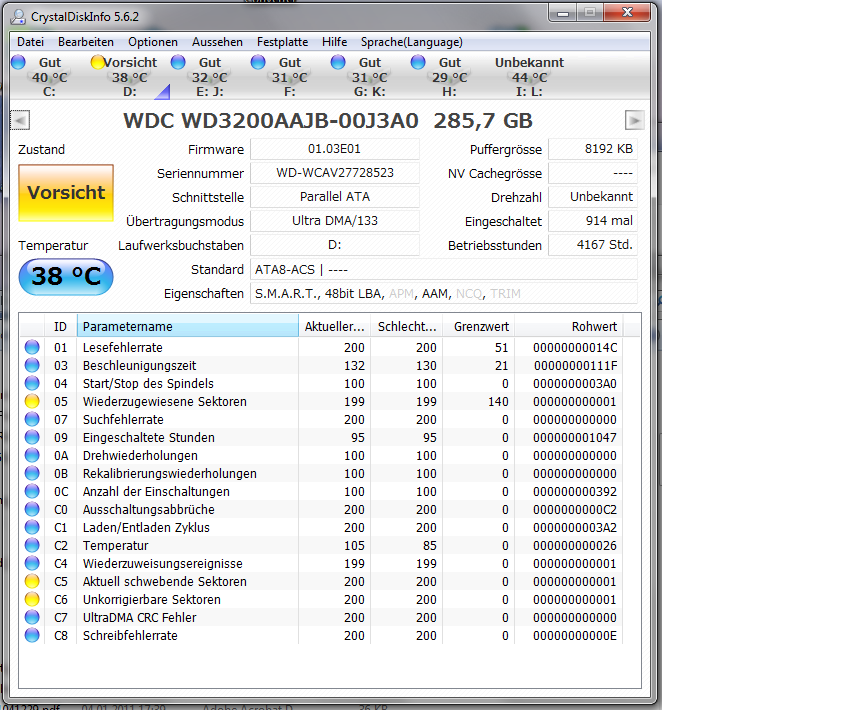Open the Bearbeiten menu

click(86, 42)
